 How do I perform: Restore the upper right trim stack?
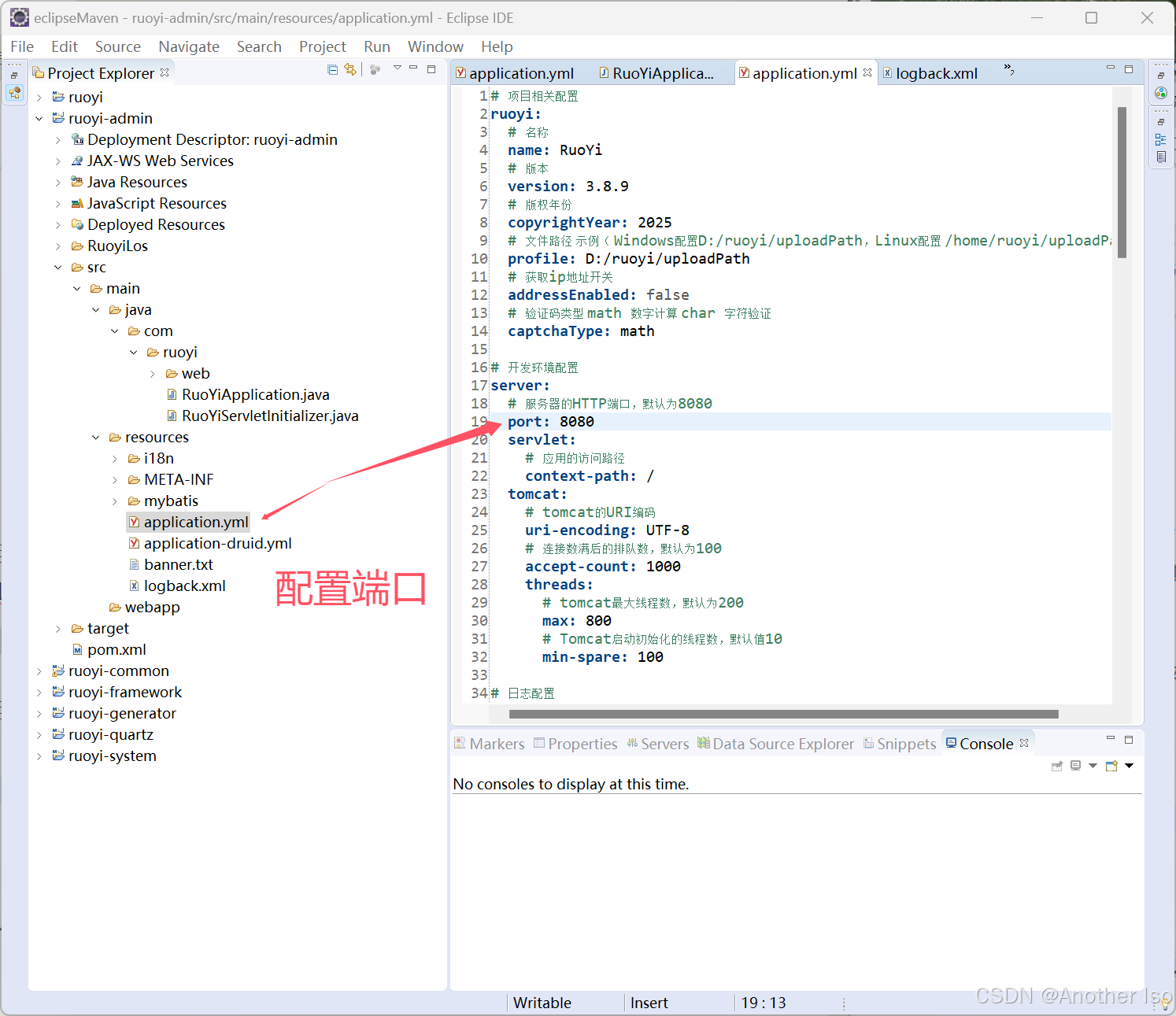[1161, 76]
